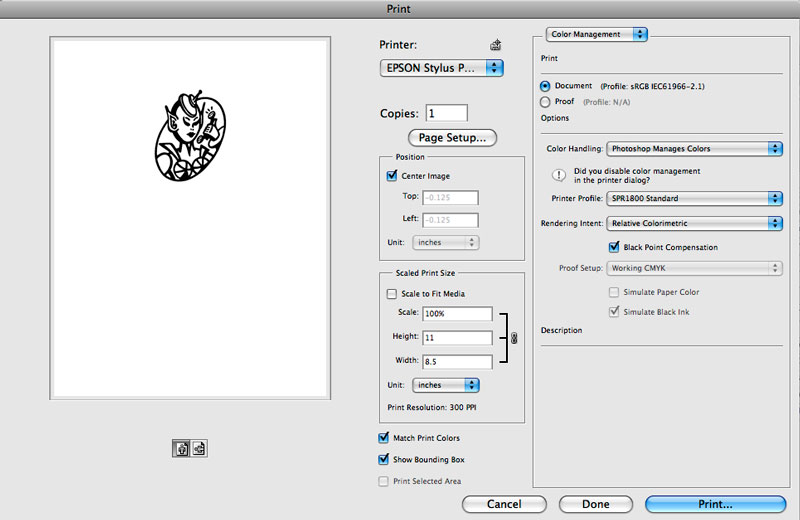The width and height of the screenshot is (800, 520).
Task: Click the printer icon beside Printer label
Action: click(x=494, y=45)
